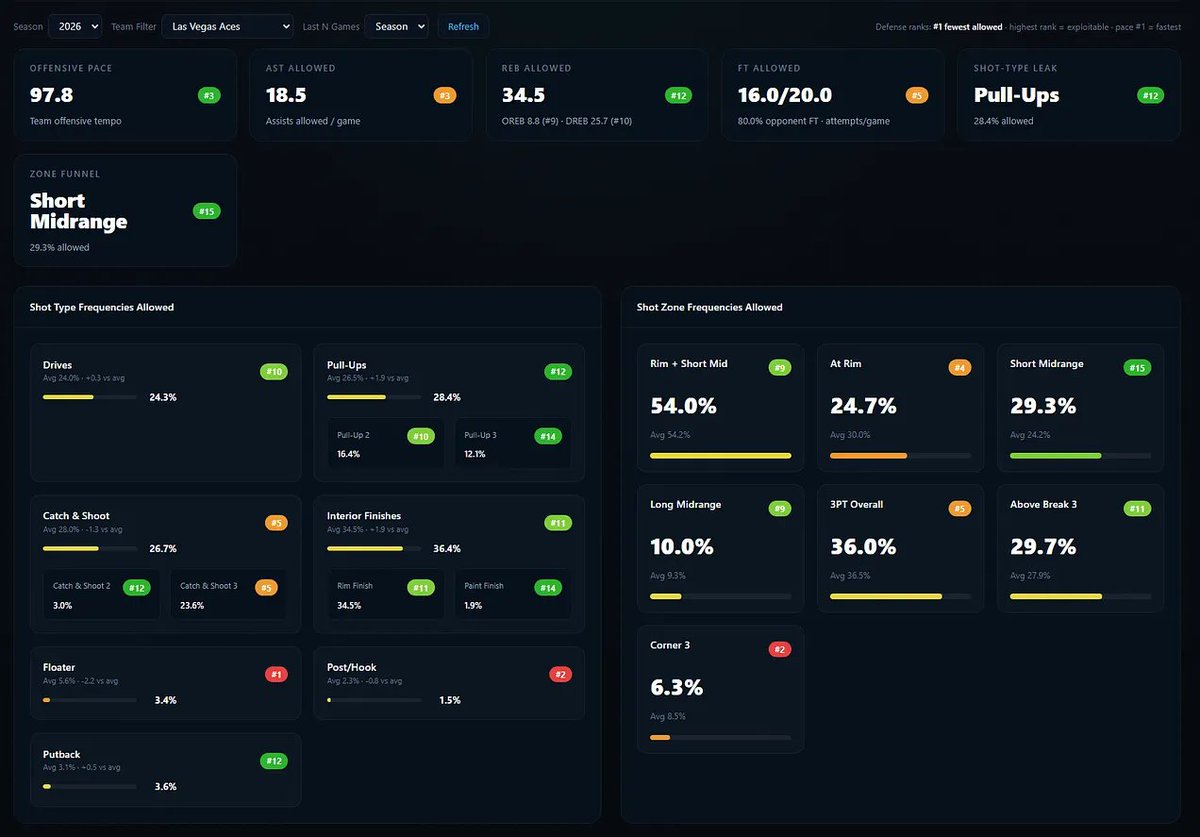Click the 18.5 assists allowed value
The width and height of the screenshot is (1200, 837).
[286, 96]
